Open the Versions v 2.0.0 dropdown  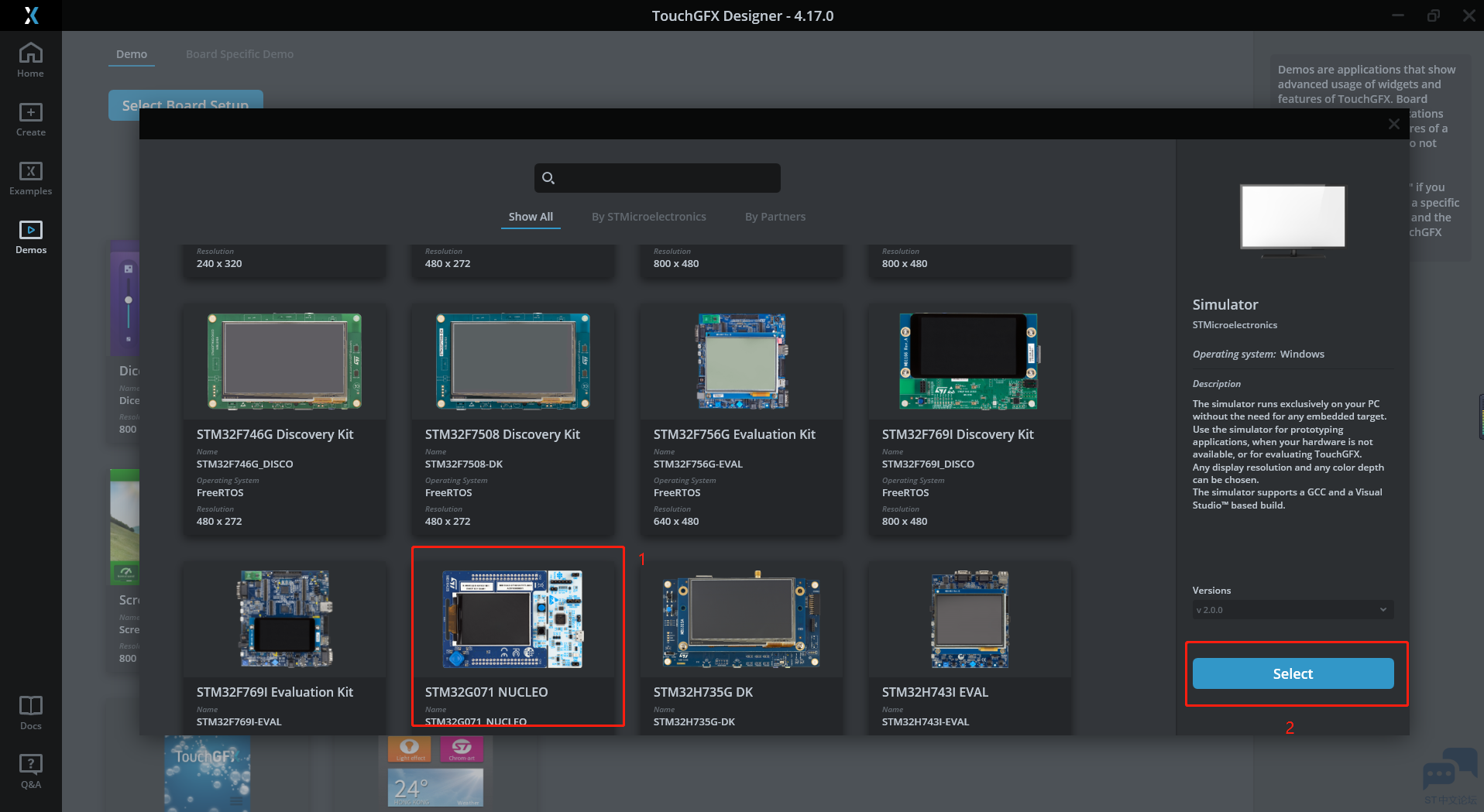(1293, 610)
